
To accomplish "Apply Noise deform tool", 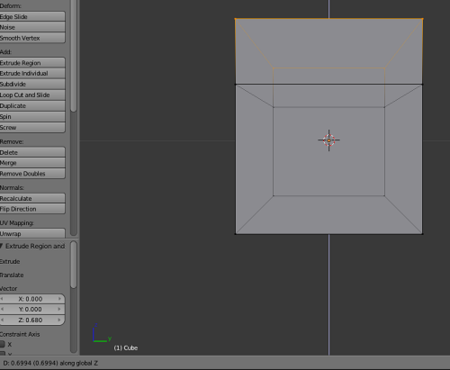I will [32, 27].
